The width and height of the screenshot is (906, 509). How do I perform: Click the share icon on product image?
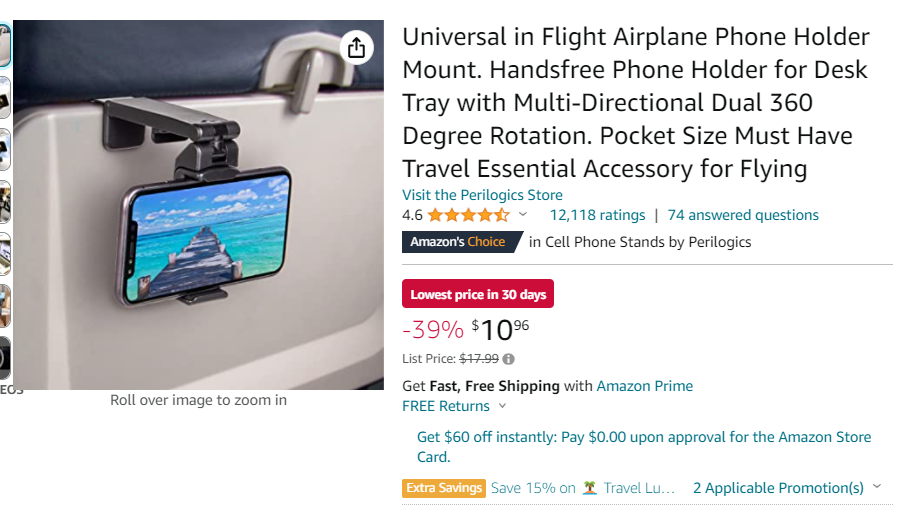tap(357, 47)
